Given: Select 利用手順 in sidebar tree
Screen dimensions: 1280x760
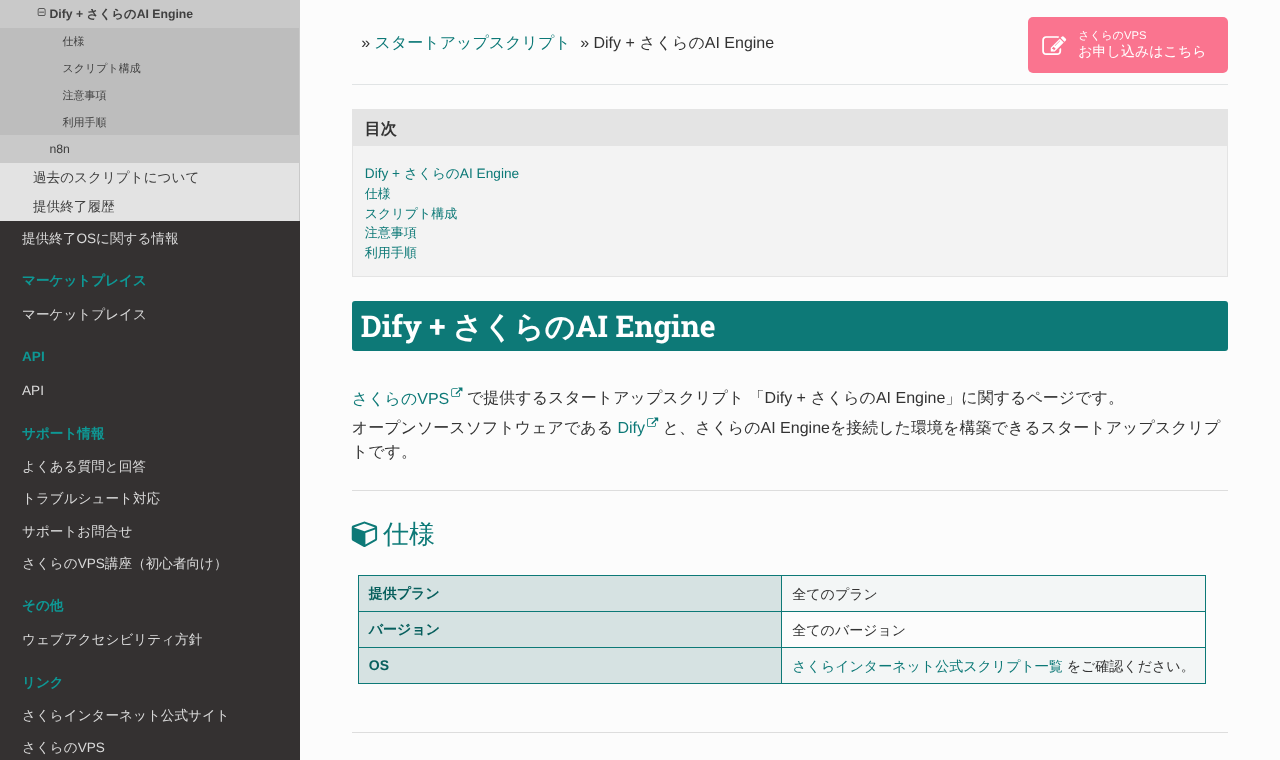Looking at the screenshot, I should pyautogui.click(x=150, y=122).
